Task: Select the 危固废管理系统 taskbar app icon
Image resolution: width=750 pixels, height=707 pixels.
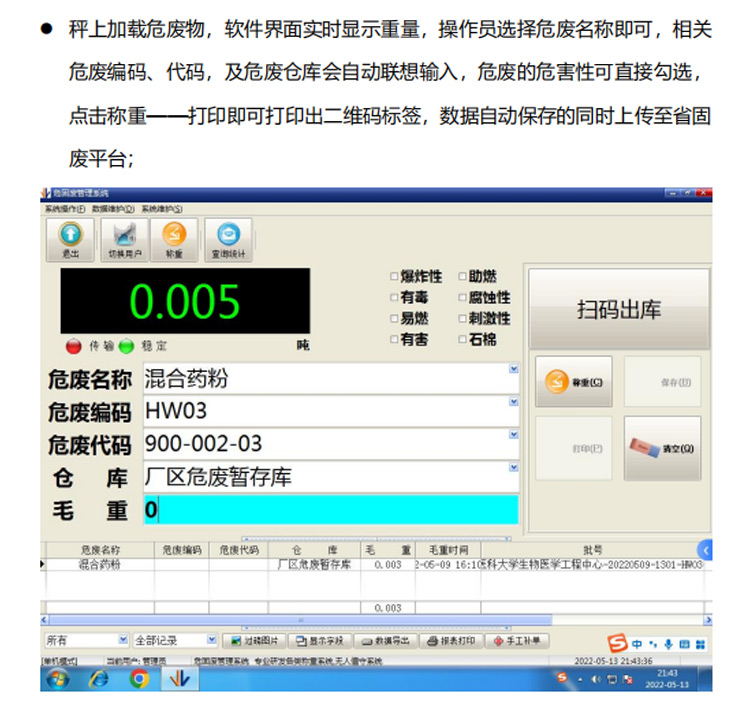Action: (180, 679)
